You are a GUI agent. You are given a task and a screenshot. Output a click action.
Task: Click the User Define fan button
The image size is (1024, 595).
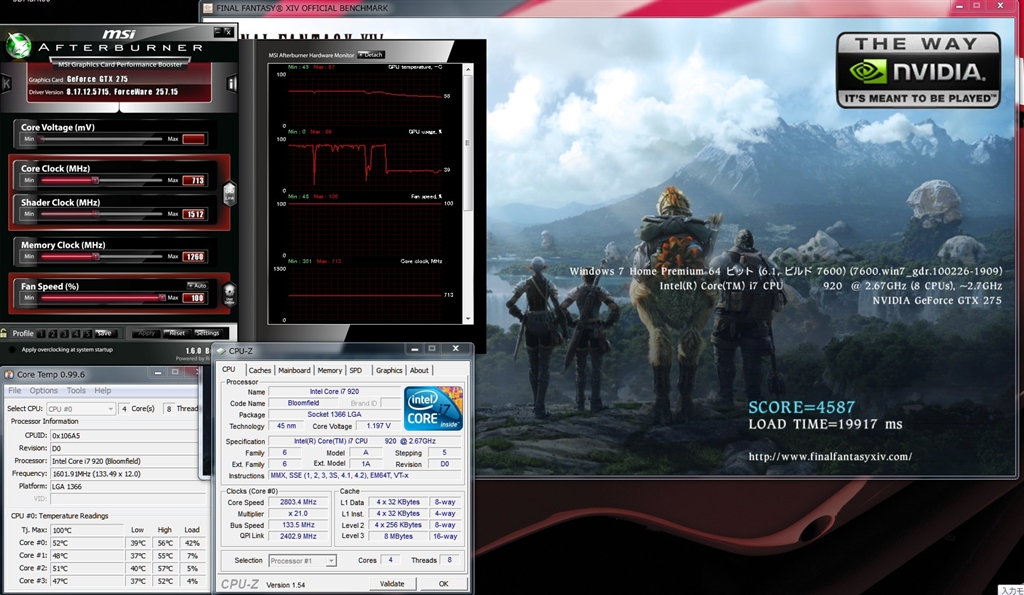click(x=229, y=295)
